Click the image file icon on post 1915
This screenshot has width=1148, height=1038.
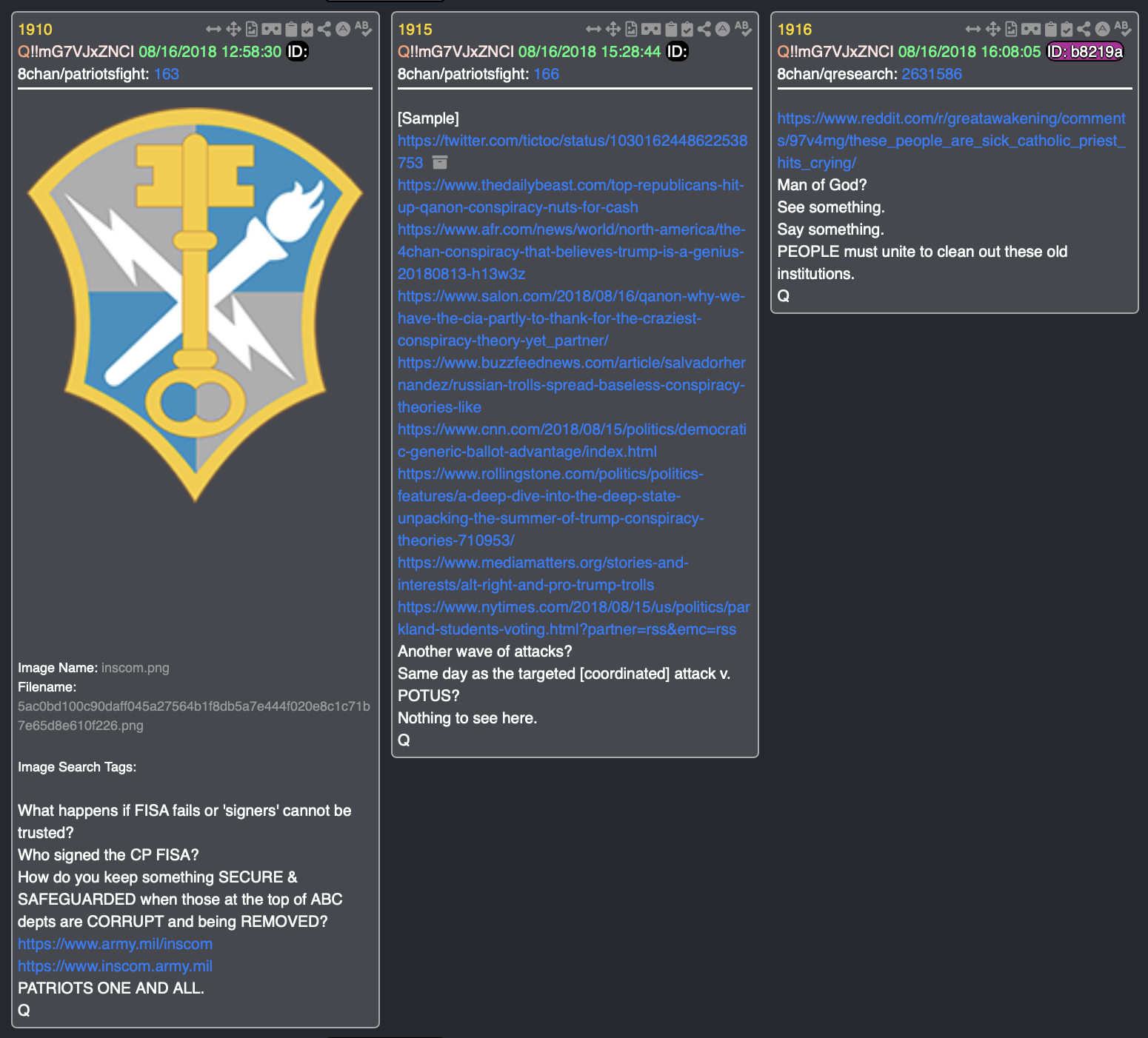(632, 29)
